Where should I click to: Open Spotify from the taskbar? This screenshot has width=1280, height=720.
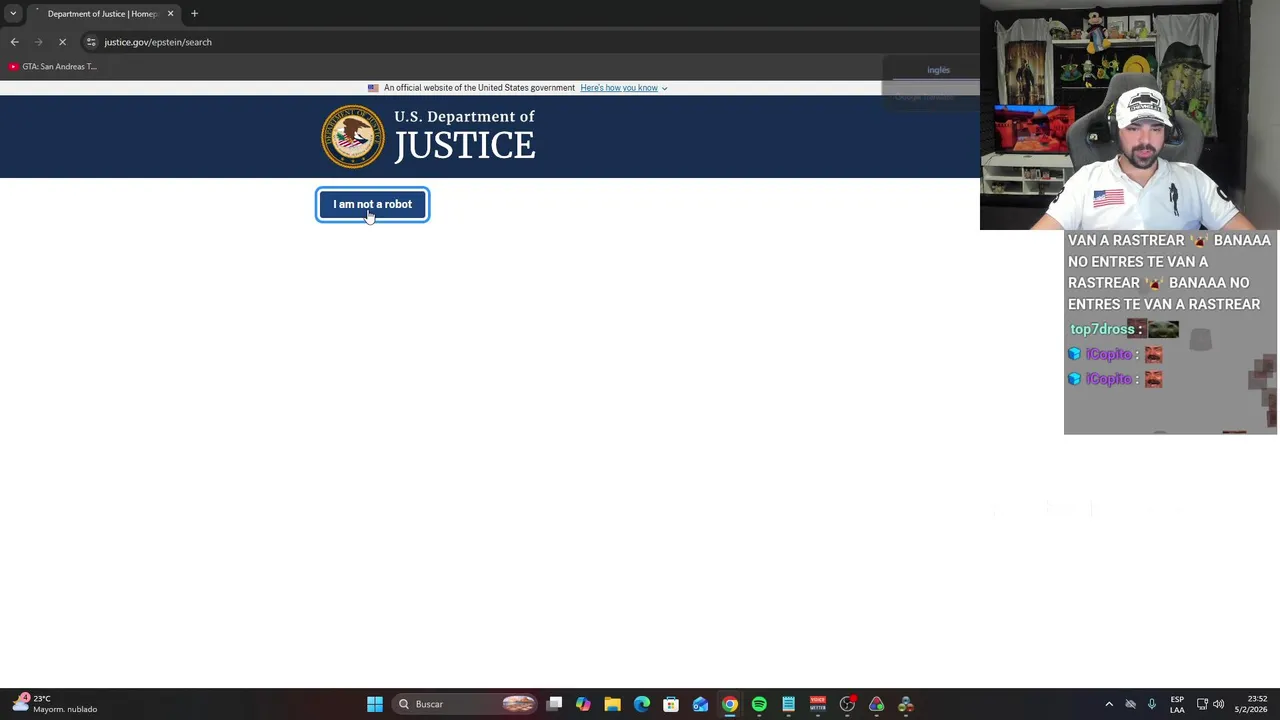coord(759,704)
